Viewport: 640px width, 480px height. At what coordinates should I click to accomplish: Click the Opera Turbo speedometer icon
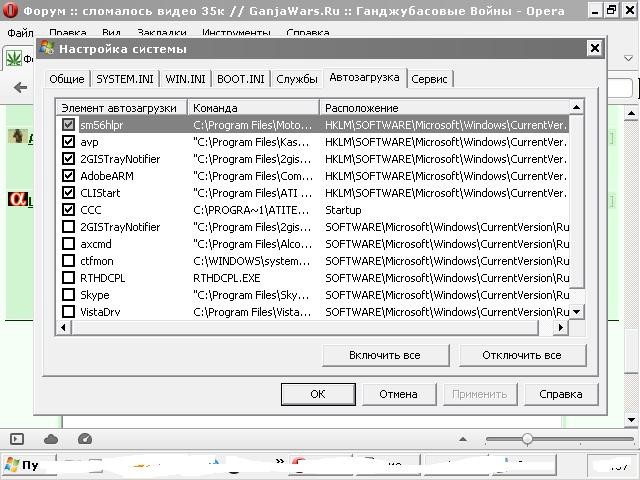pos(84,439)
